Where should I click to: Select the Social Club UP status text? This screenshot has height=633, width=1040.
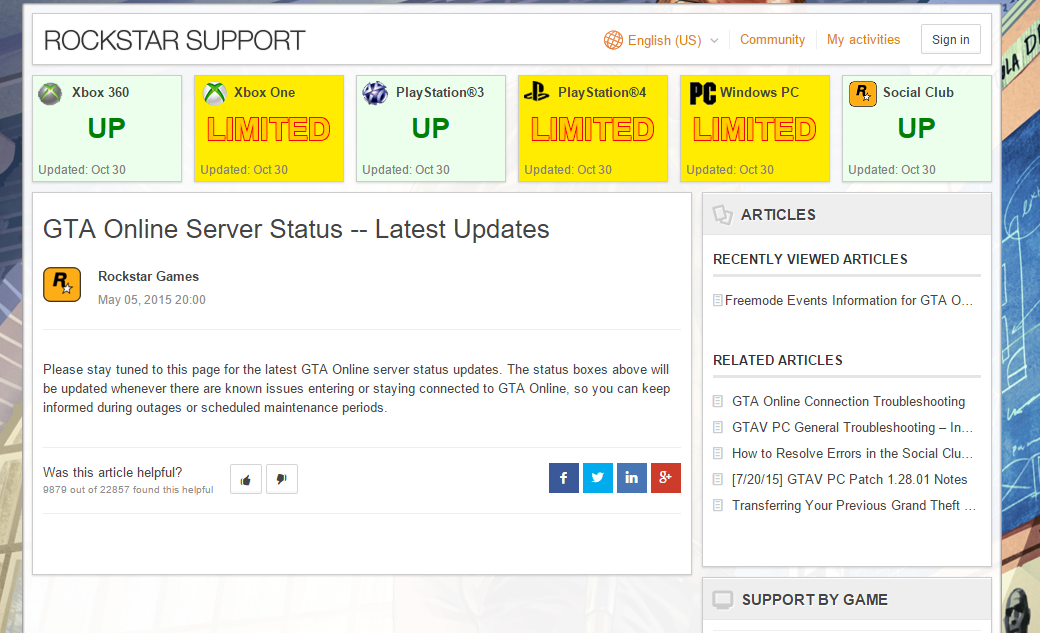coord(916,128)
